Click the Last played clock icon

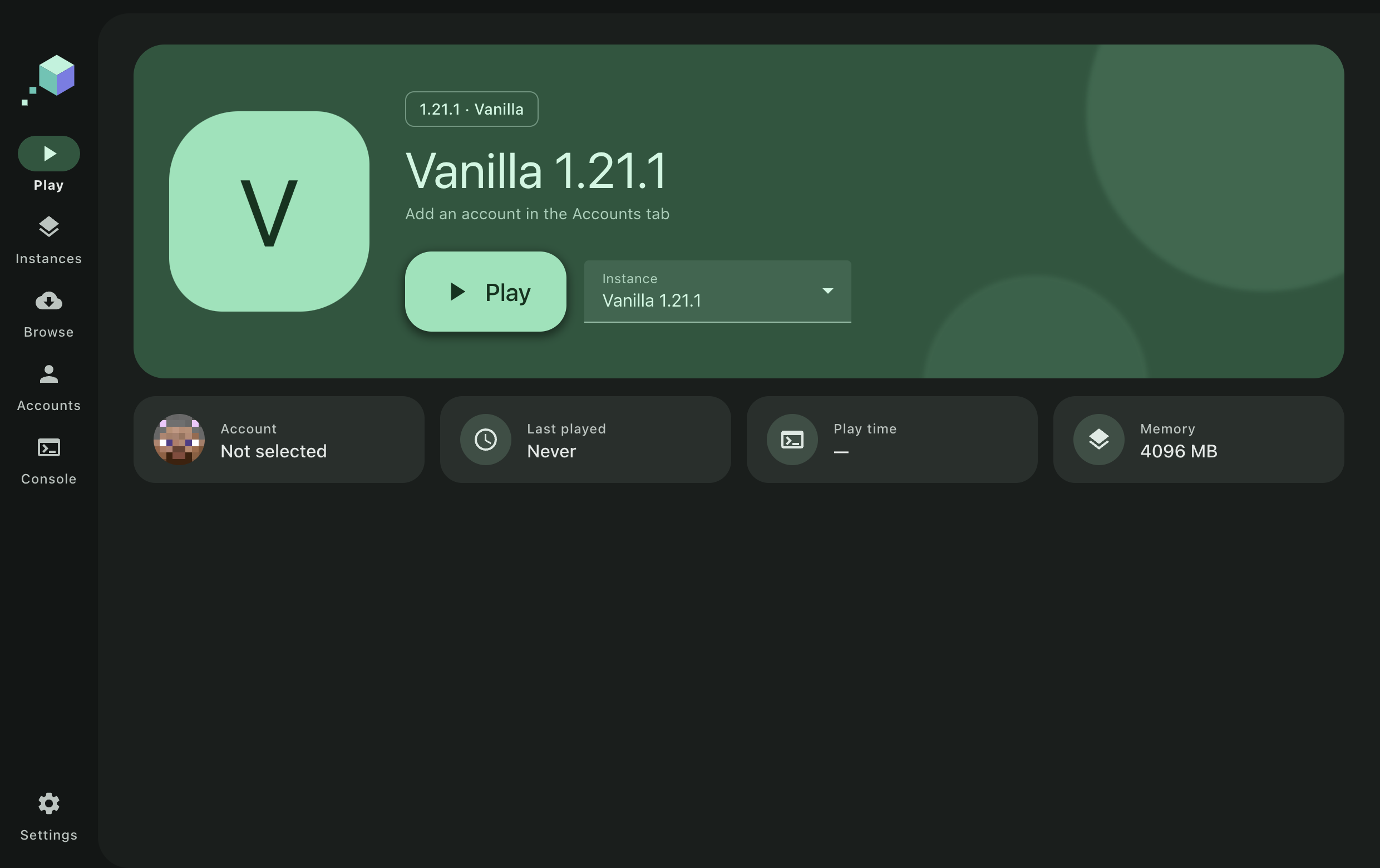(x=485, y=440)
